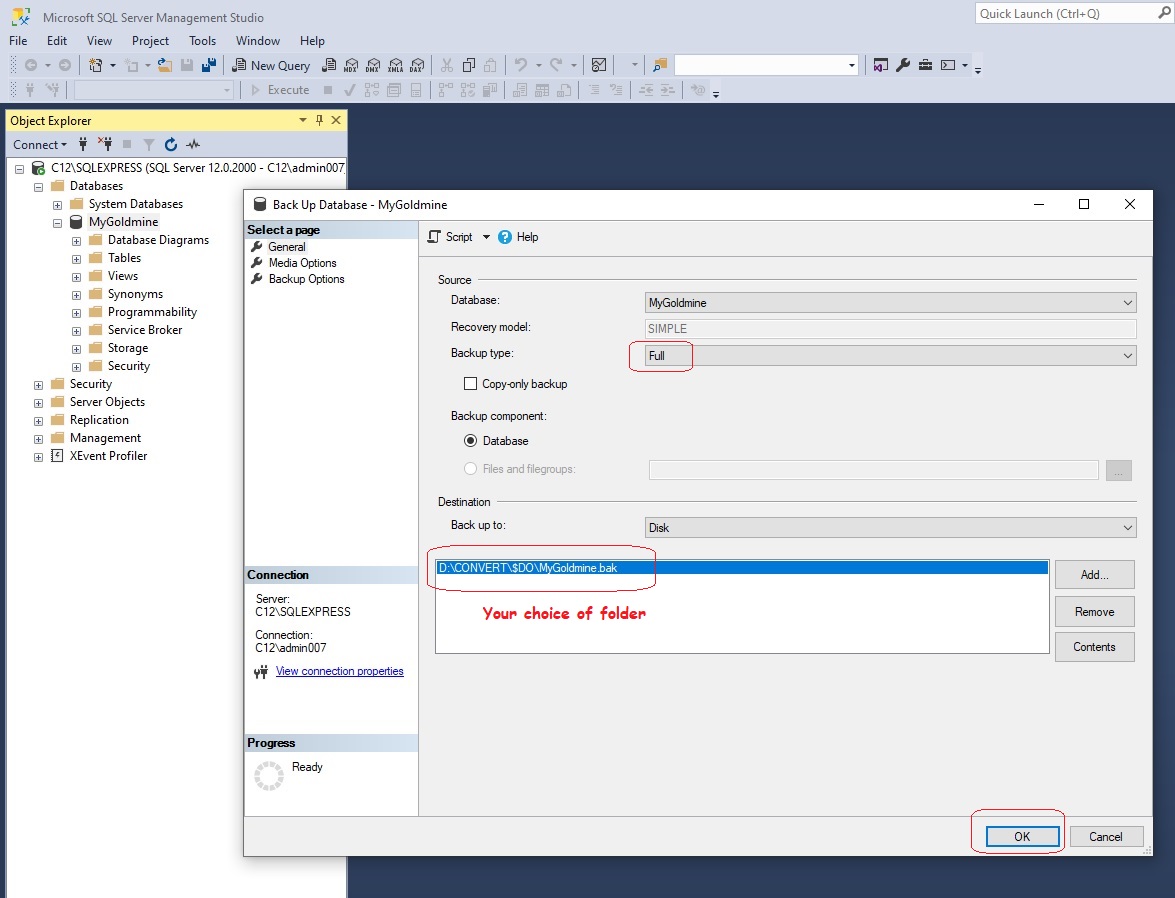Screen dimensions: 1175x898
Task: Click the Contents button
Action: [x=1095, y=647]
